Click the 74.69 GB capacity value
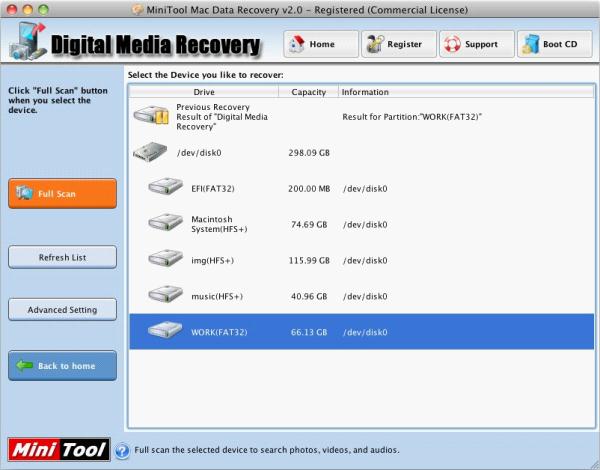The image size is (600, 470). [309, 224]
